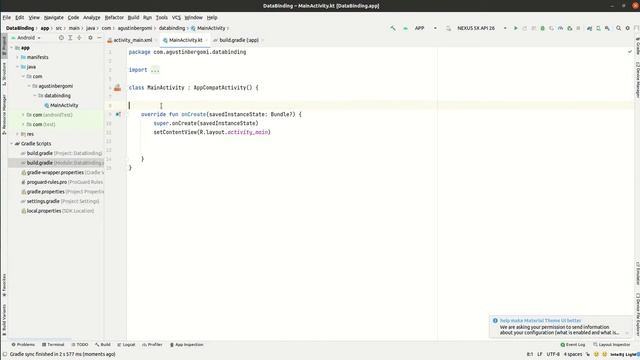
Task: Collapse the agustinbergomi package
Action: (x=29, y=86)
